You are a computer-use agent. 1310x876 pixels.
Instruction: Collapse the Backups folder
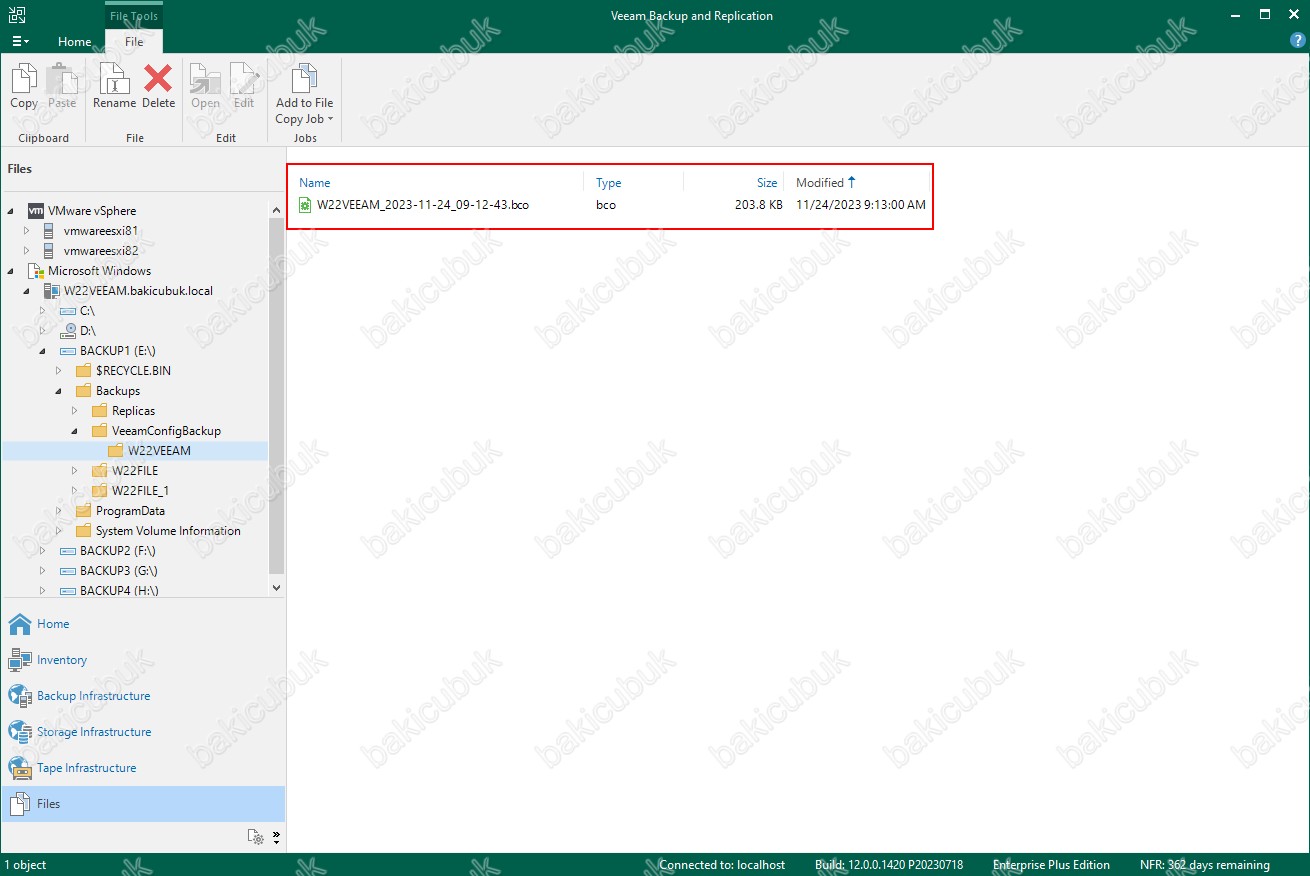[59, 391]
